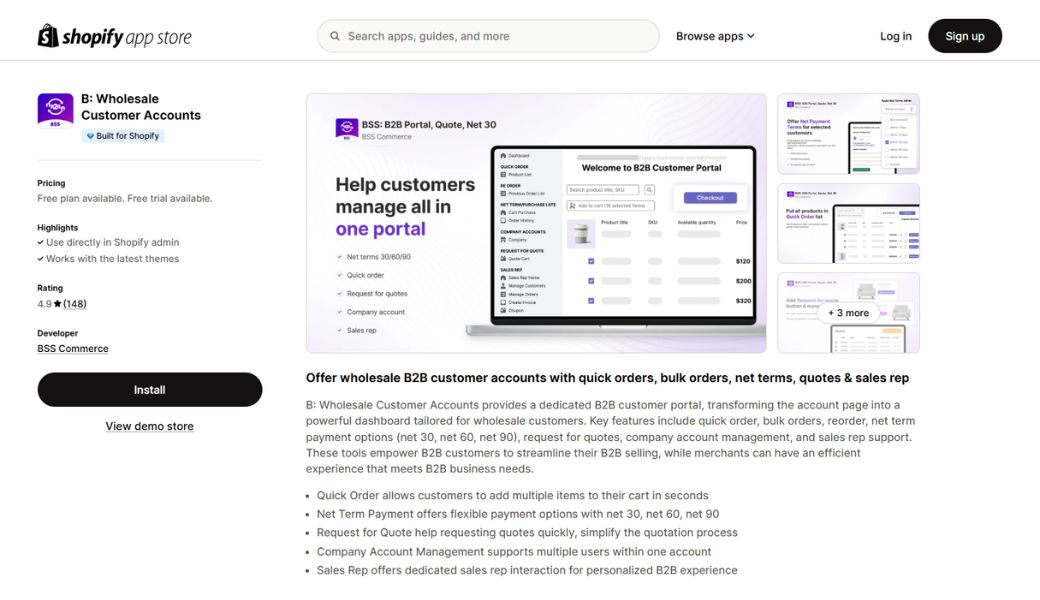Click the bullet 'Net Term Payment offers' line
Image resolution: width=1040 pixels, height=600 pixels.
[517, 514]
